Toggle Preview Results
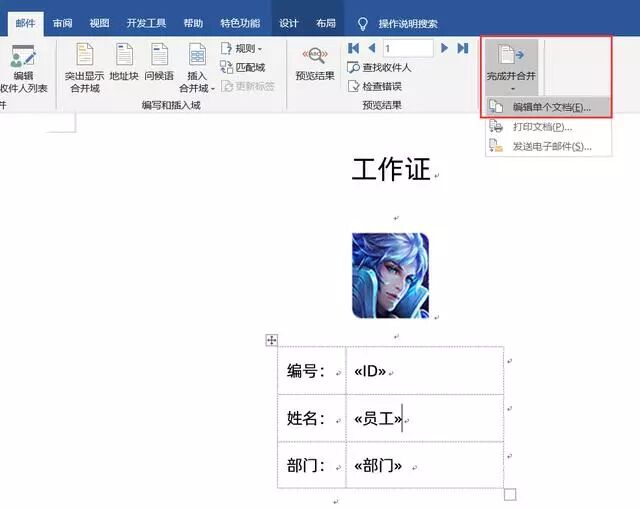640x508 pixels. click(315, 64)
